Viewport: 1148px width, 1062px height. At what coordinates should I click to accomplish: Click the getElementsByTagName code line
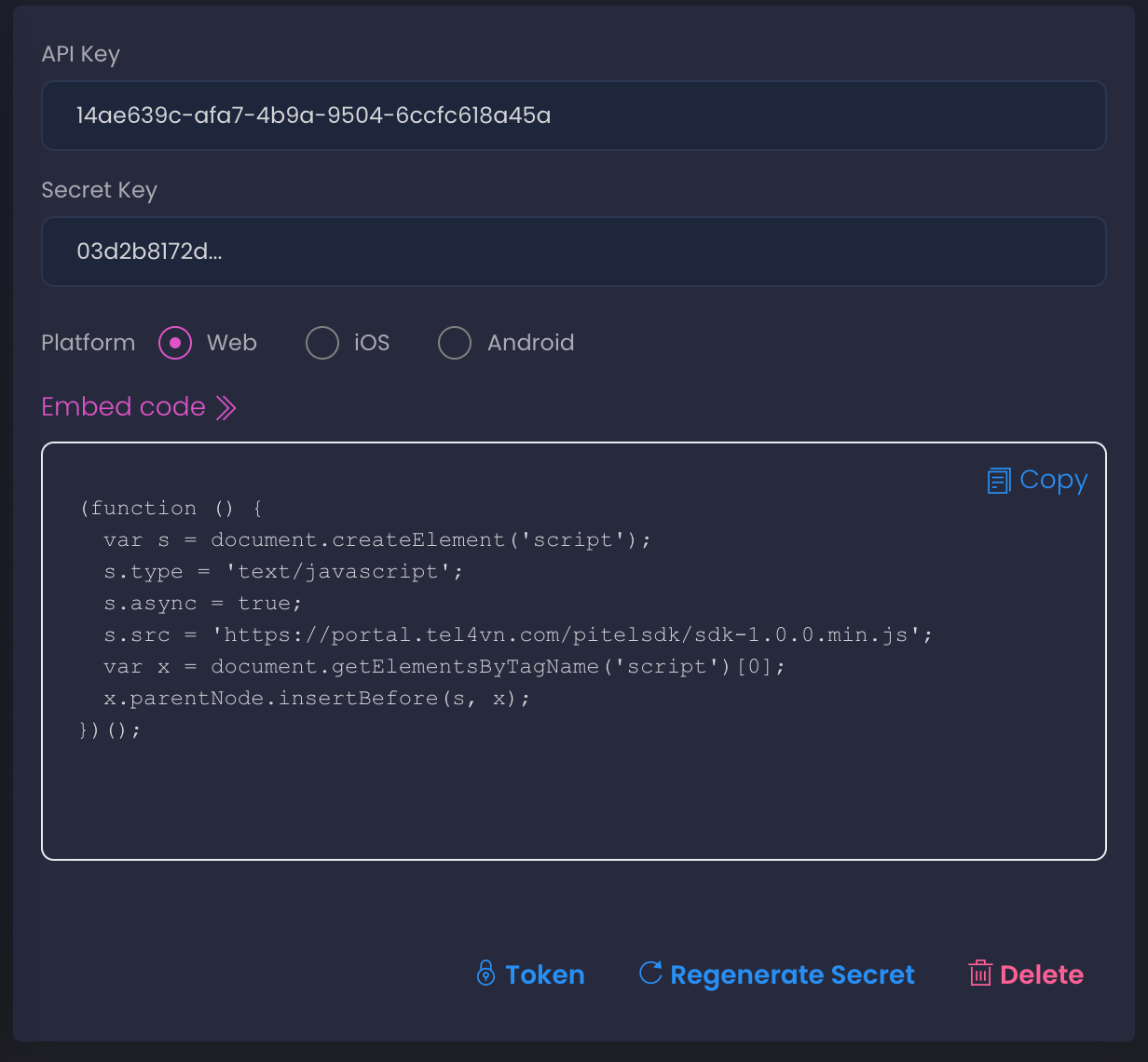pos(444,667)
